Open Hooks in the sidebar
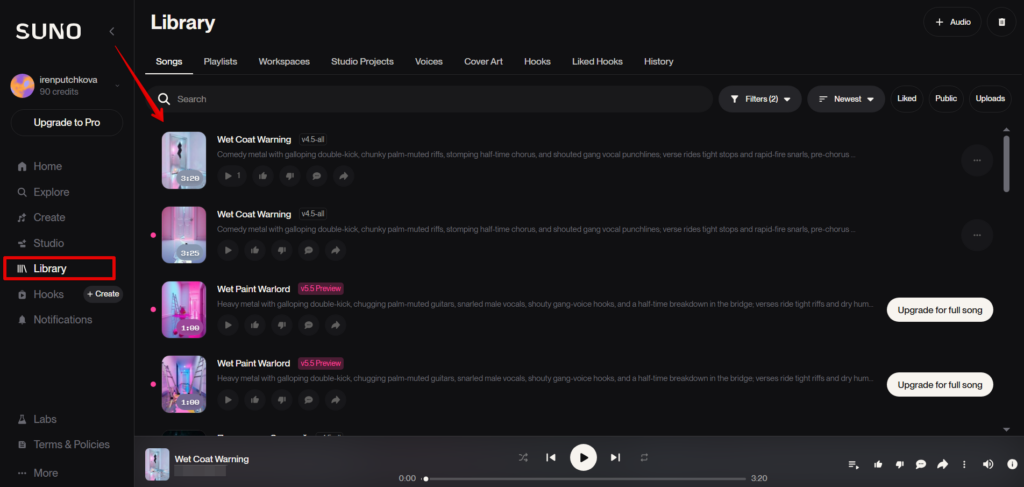1024x487 pixels. click(x=40, y=294)
